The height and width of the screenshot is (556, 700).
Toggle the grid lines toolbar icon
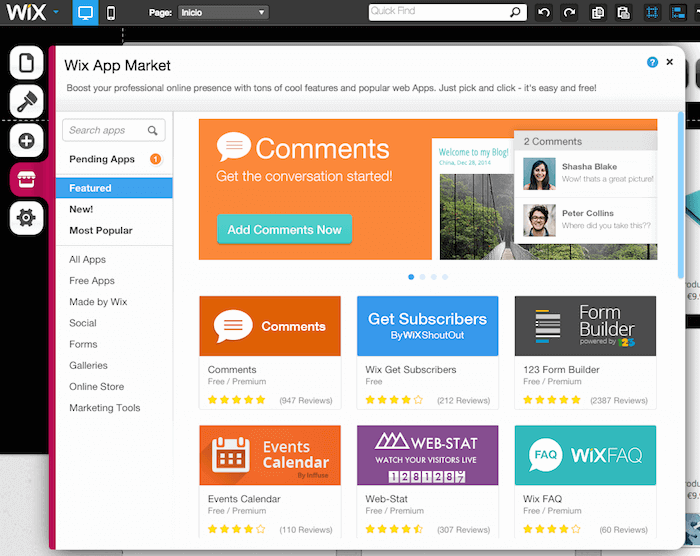(x=652, y=13)
